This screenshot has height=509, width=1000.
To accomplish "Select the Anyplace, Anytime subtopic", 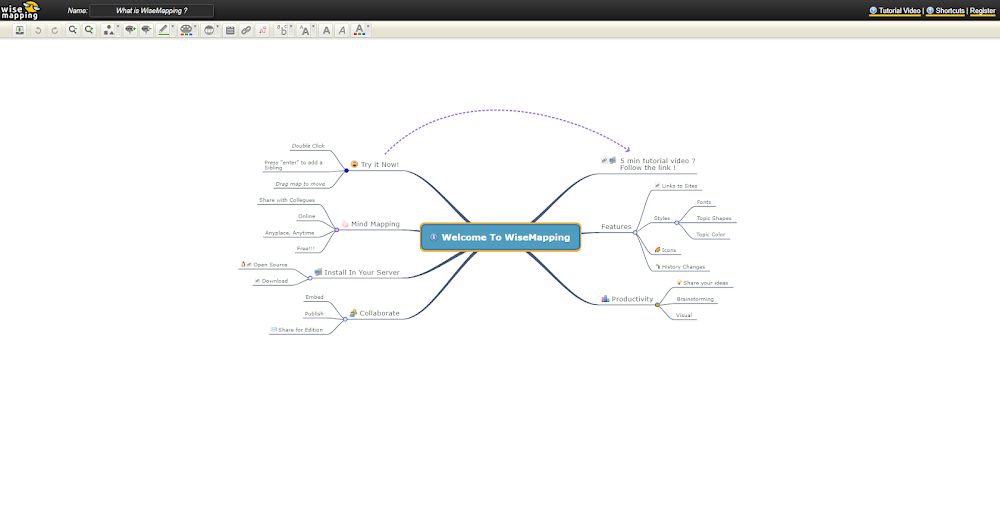I will [x=290, y=233].
